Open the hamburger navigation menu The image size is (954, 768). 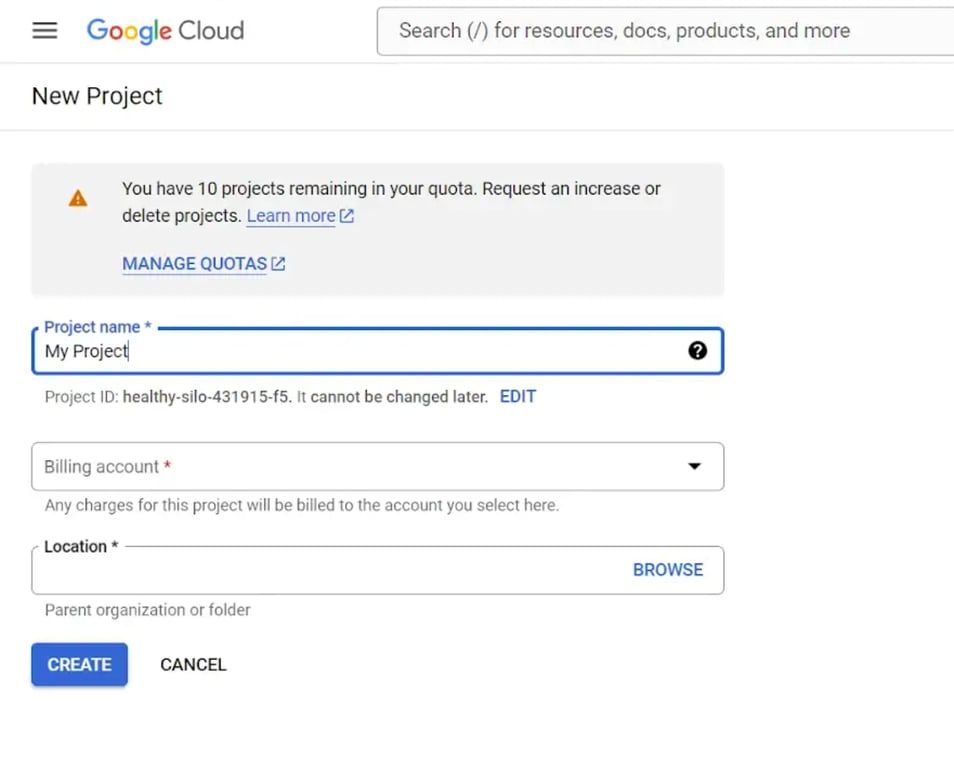[44, 30]
